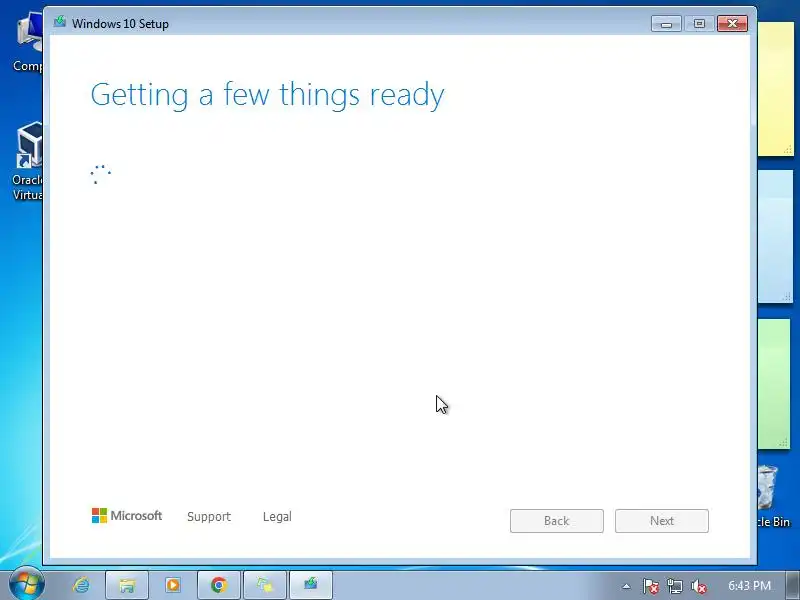The width and height of the screenshot is (800, 600).
Task: Select the Oracle VirtualBox desktop icon
Action: tap(27, 162)
